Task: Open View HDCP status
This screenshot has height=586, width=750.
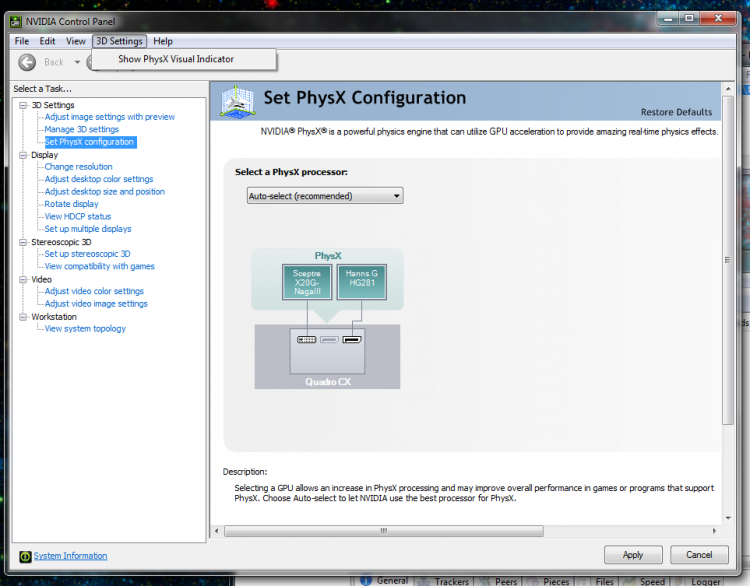Action: click(78, 216)
